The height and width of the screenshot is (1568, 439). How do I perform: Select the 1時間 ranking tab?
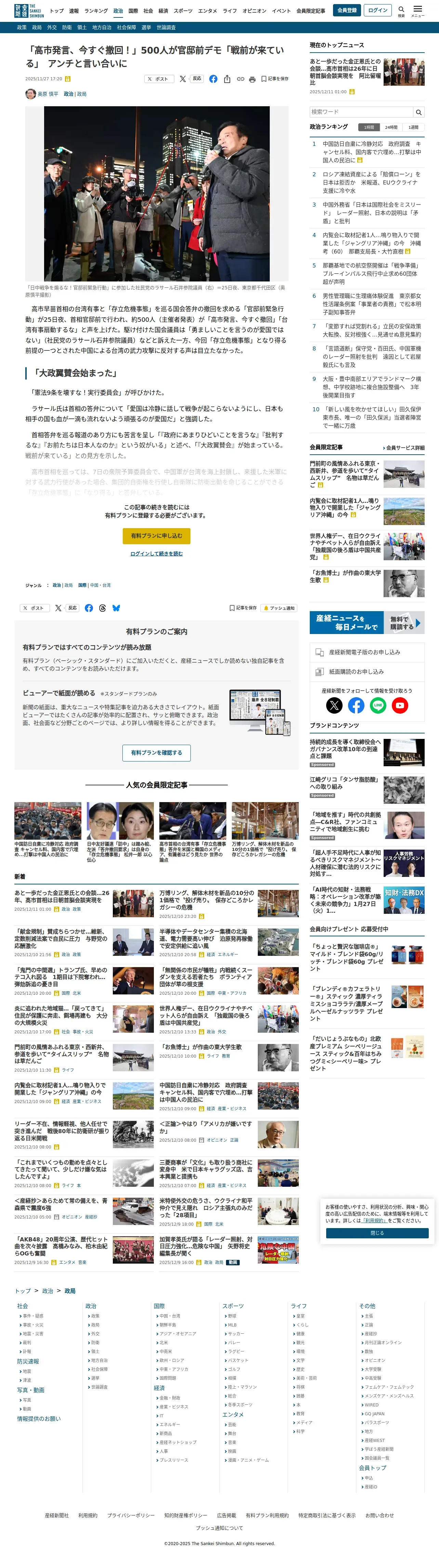coord(369,127)
